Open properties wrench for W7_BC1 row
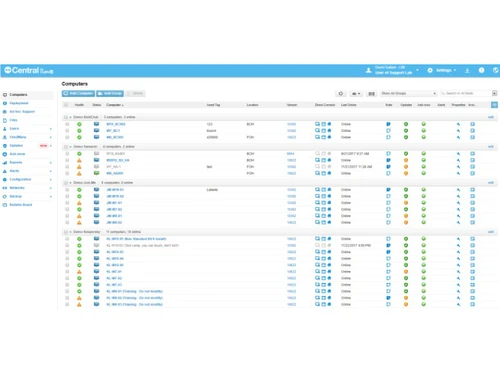500x375 pixels. (x=458, y=131)
